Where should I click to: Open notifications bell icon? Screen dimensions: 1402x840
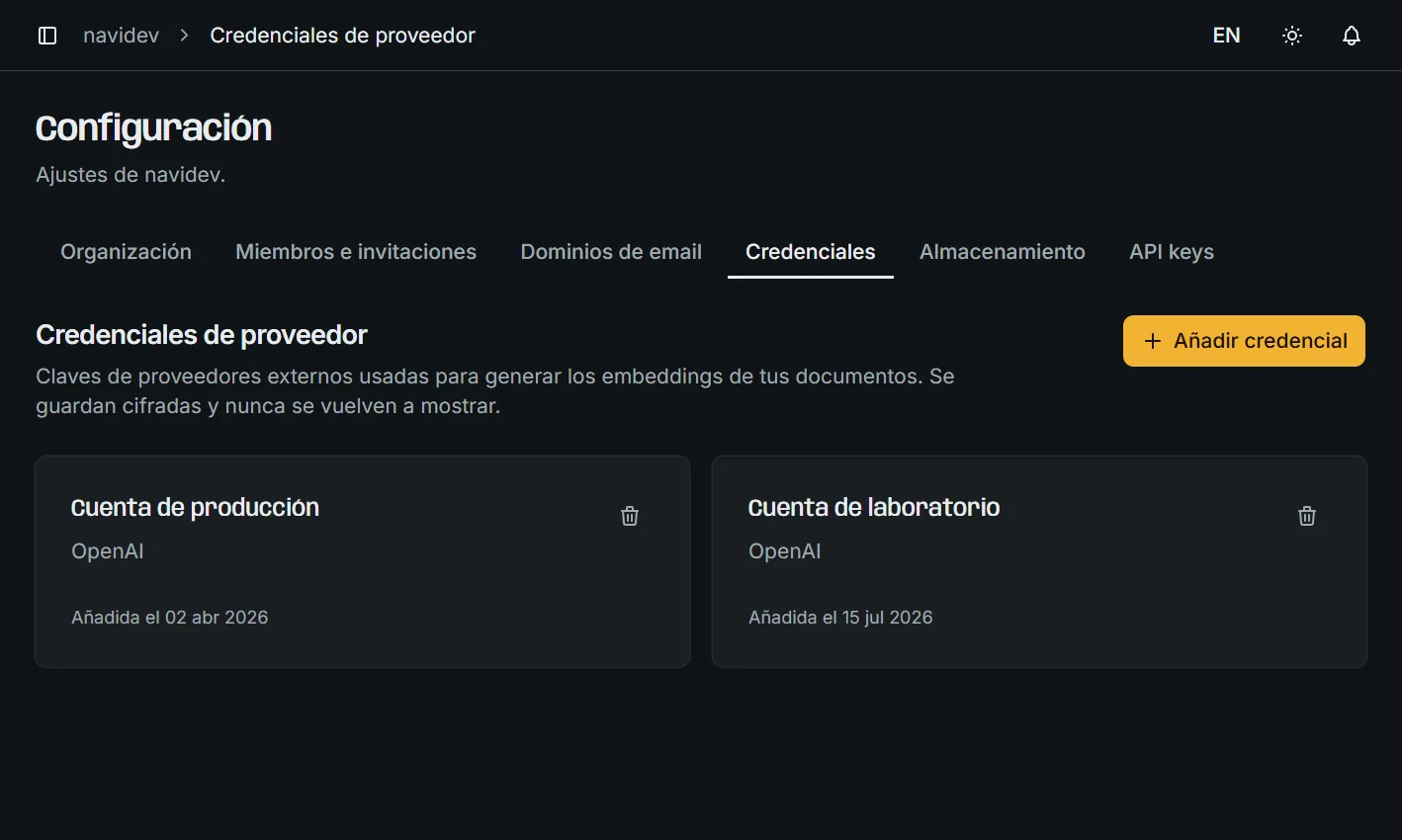pos(1352,36)
